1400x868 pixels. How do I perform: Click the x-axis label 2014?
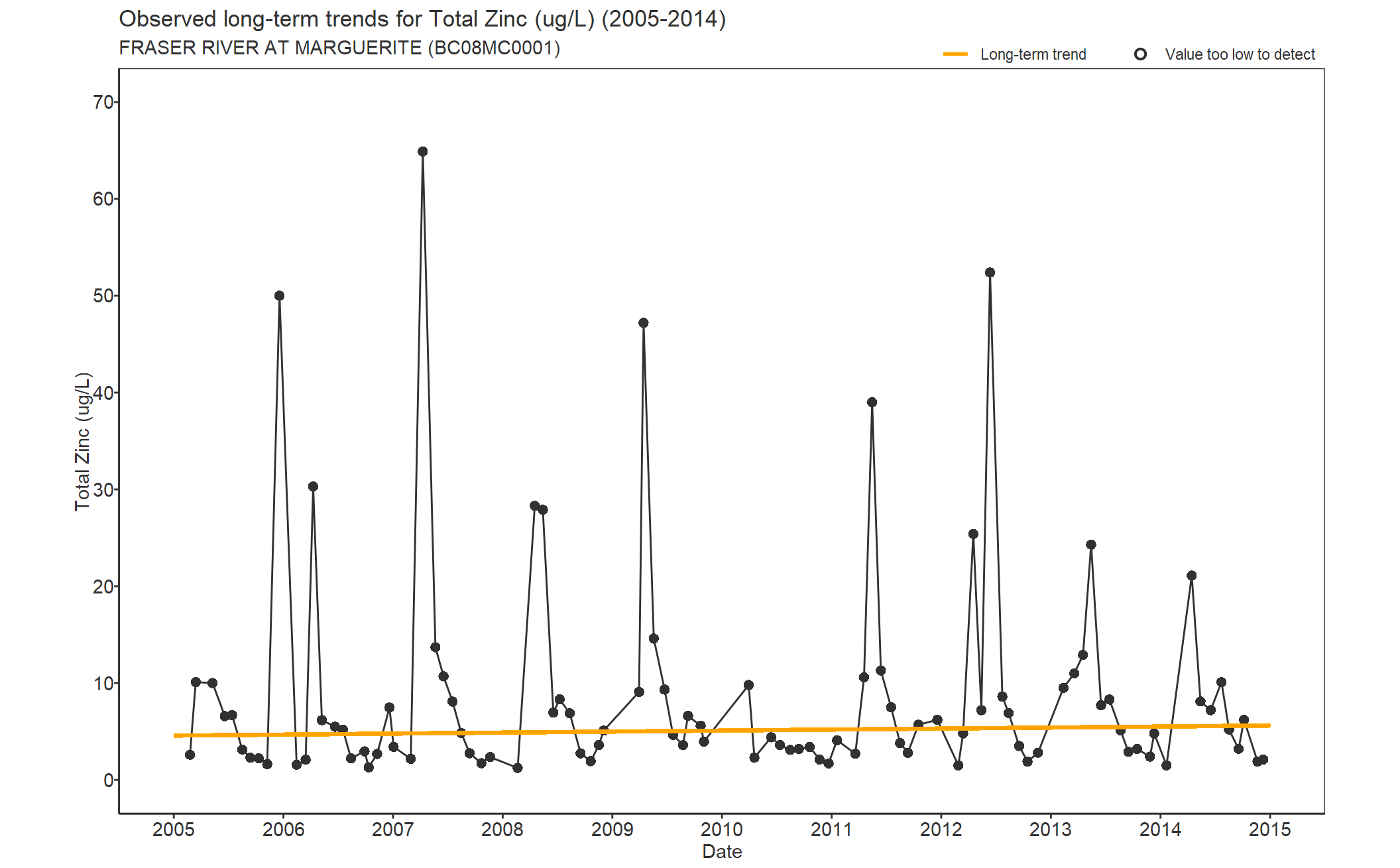1160,830
